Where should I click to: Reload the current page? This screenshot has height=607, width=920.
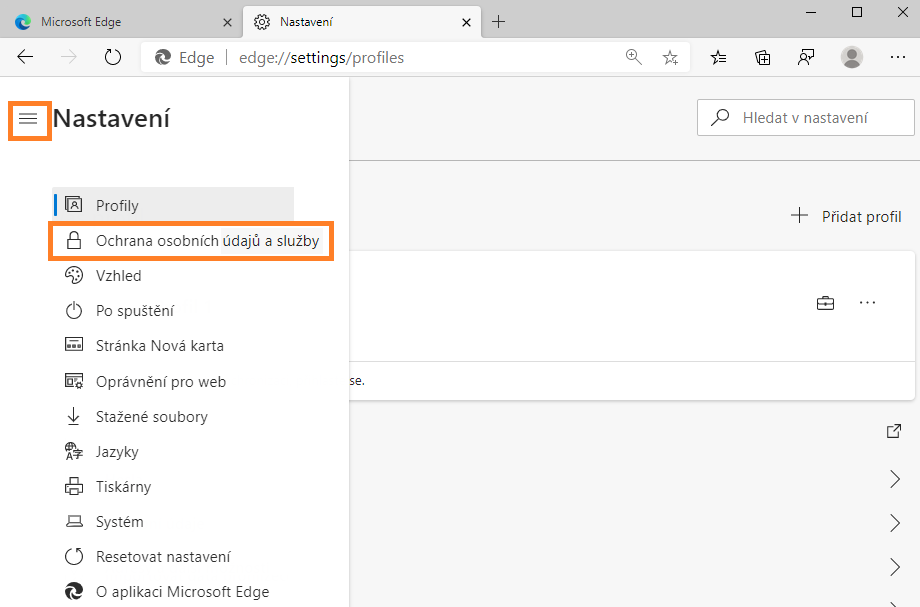click(113, 57)
